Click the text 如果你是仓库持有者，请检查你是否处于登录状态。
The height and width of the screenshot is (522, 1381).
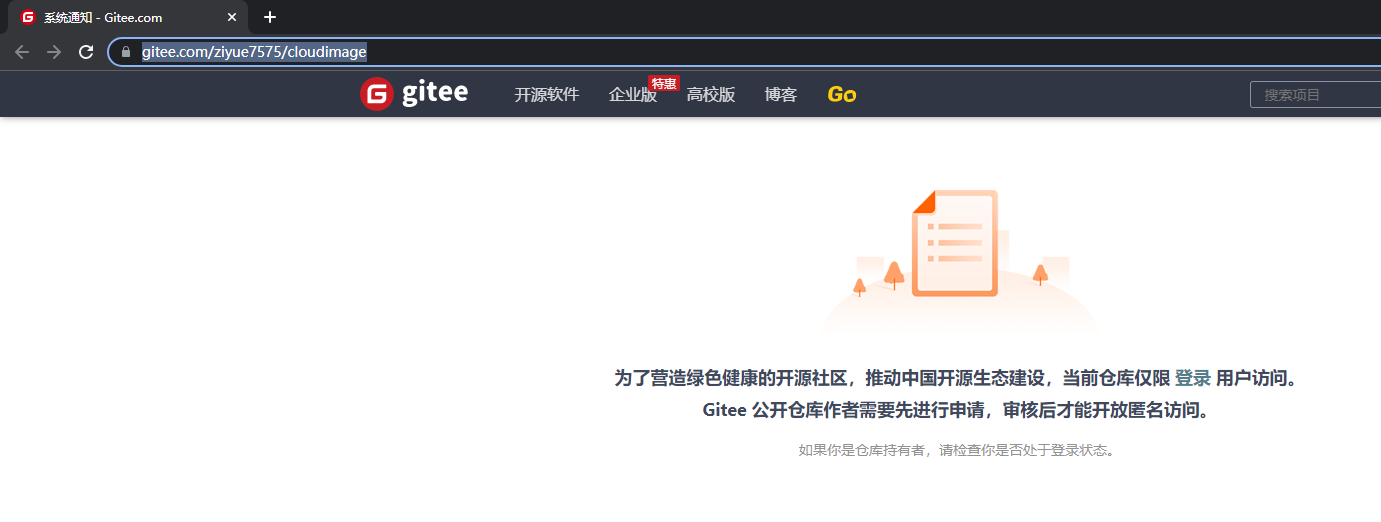point(956,450)
